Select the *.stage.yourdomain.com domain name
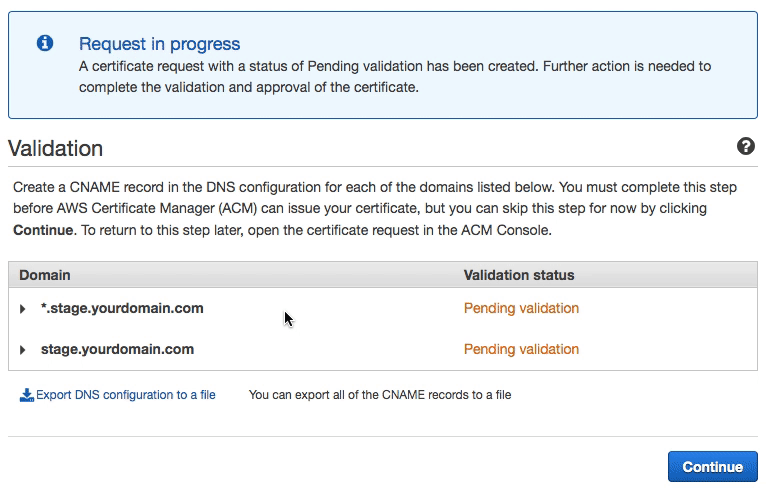This screenshot has height=492, width=766. tap(122, 308)
